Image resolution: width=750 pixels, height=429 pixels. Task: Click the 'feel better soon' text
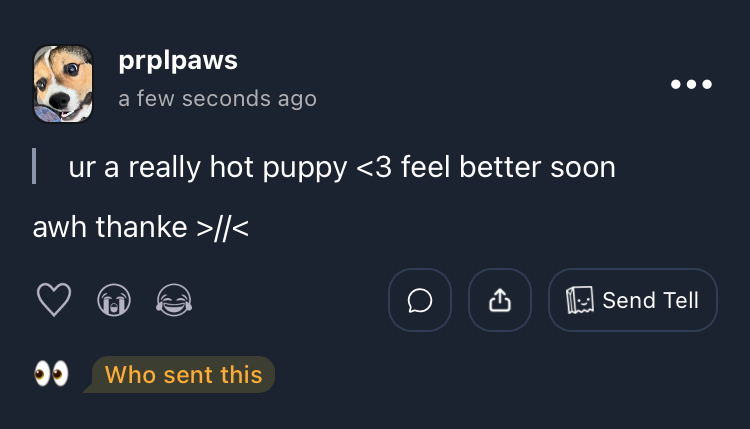click(x=508, y=167)
